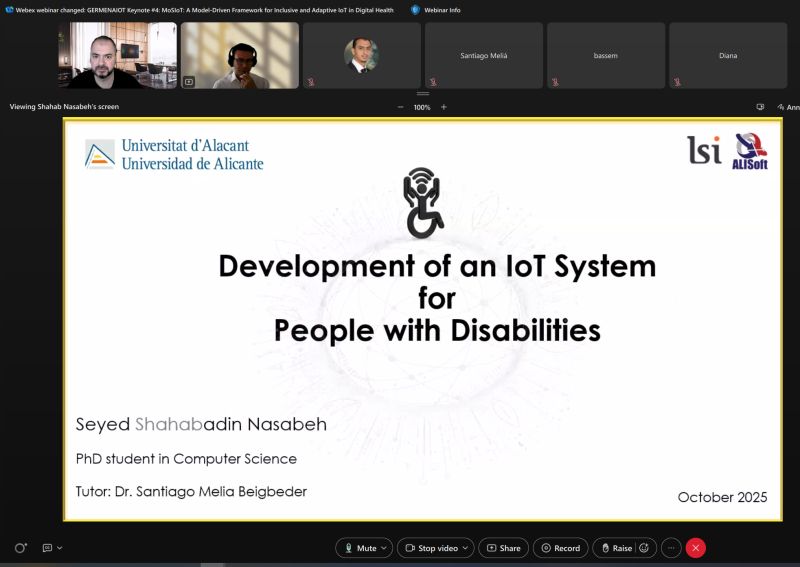The height and width of the screenshot is (567, 800).
Task: Open the Webex Assistant circle icon
Action: point(20,548)
